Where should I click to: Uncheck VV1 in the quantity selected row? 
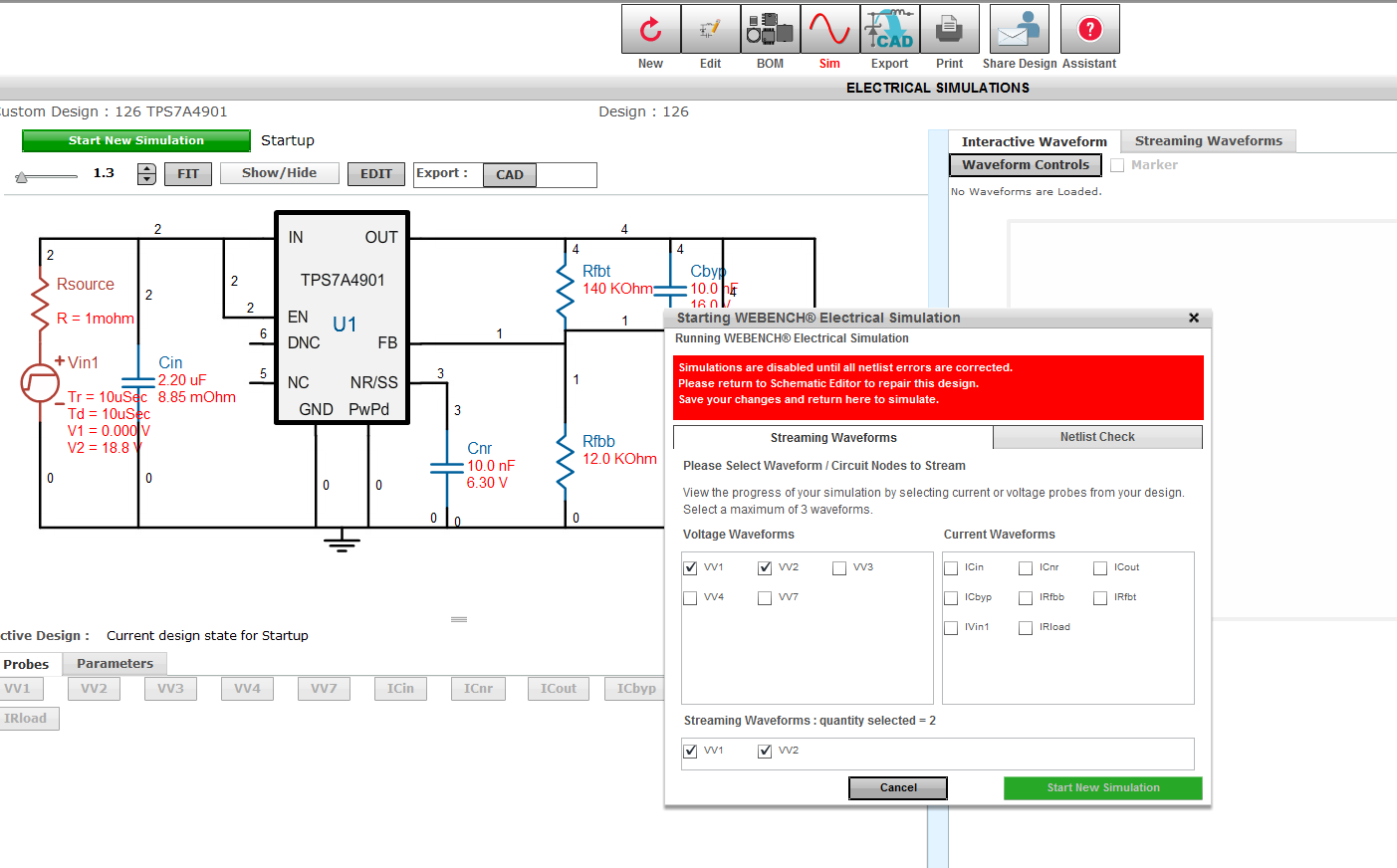(690, 752)
